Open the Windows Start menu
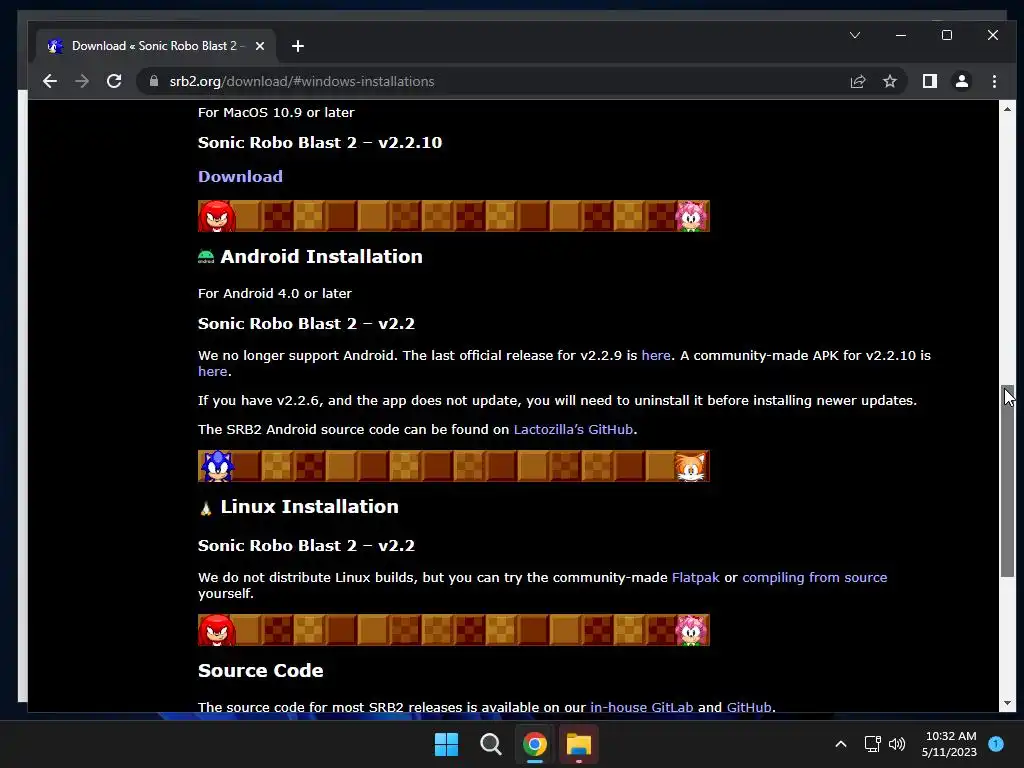The image size is (1024, 768). (x=447, y=744)
